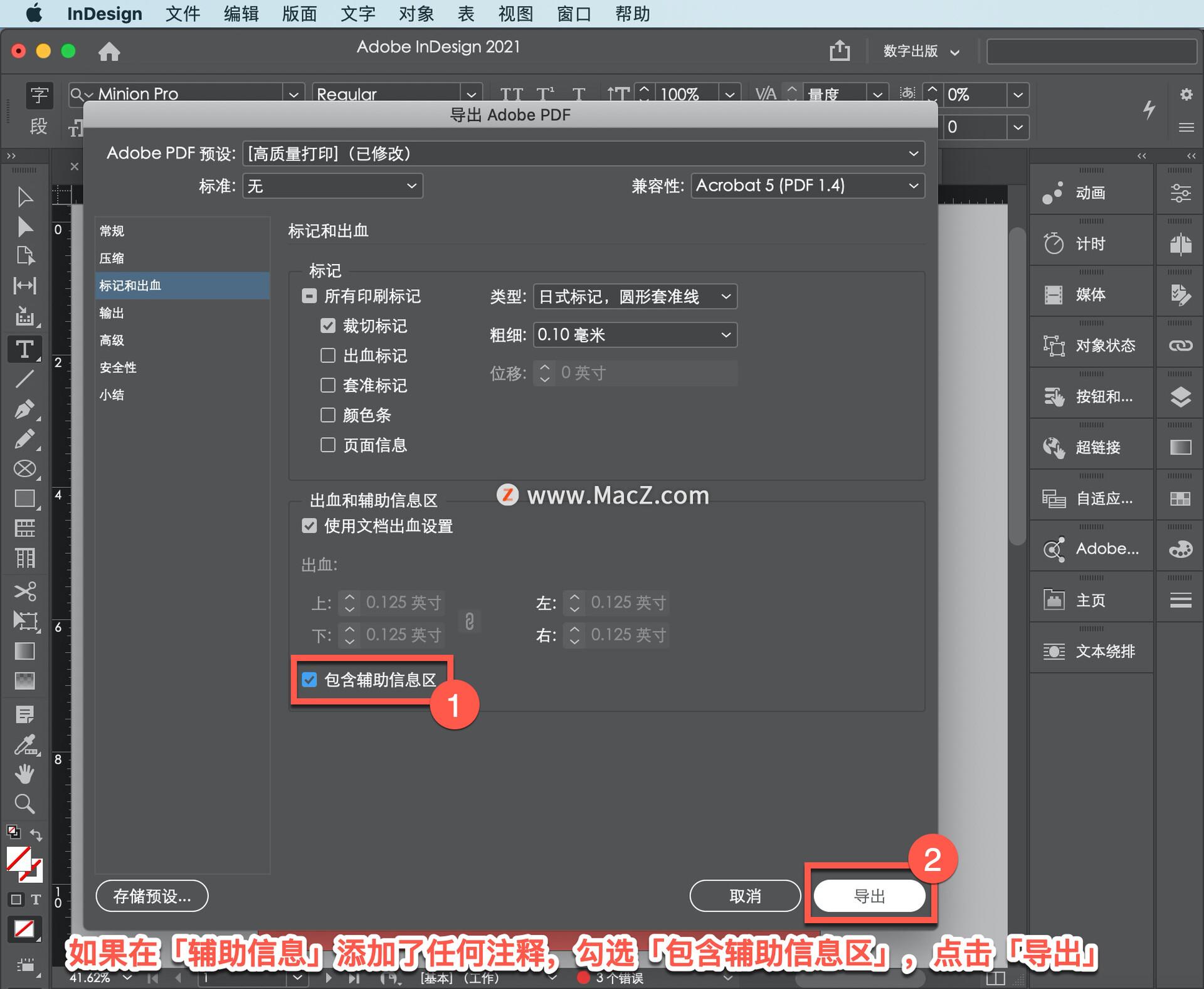Click the 取消 button

tap(745, 896)
